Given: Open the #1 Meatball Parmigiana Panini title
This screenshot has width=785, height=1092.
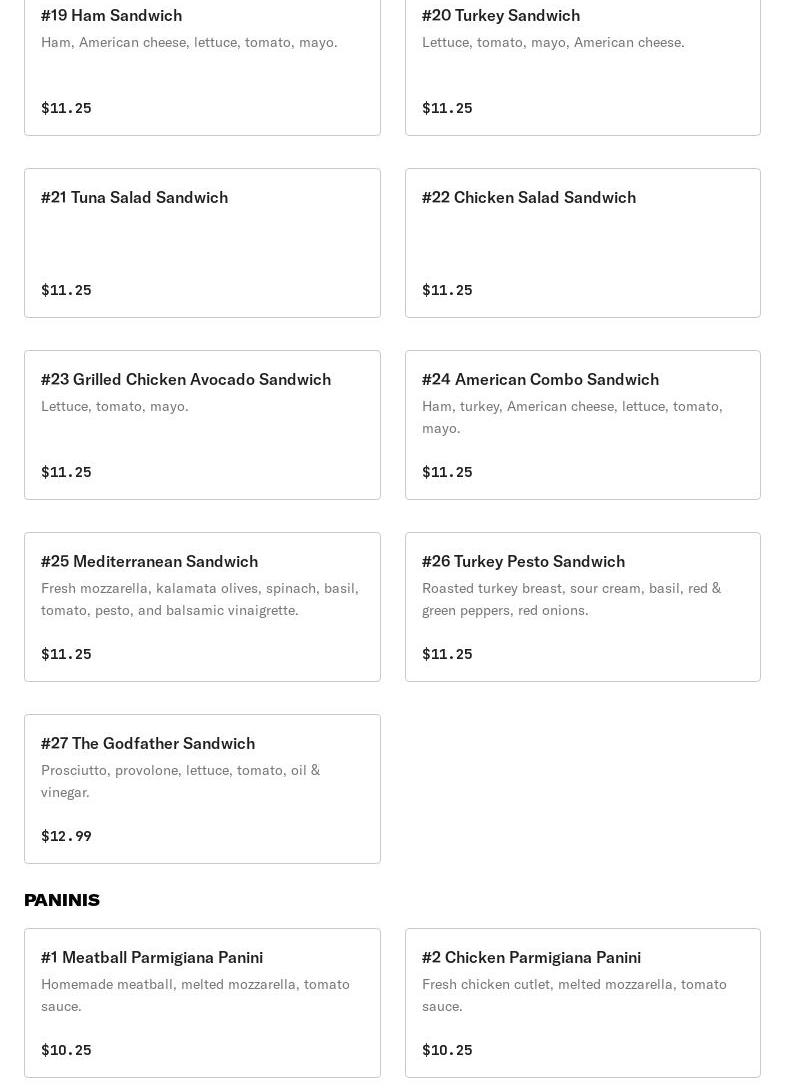Looking at the screenshot, I should point(152,957).
